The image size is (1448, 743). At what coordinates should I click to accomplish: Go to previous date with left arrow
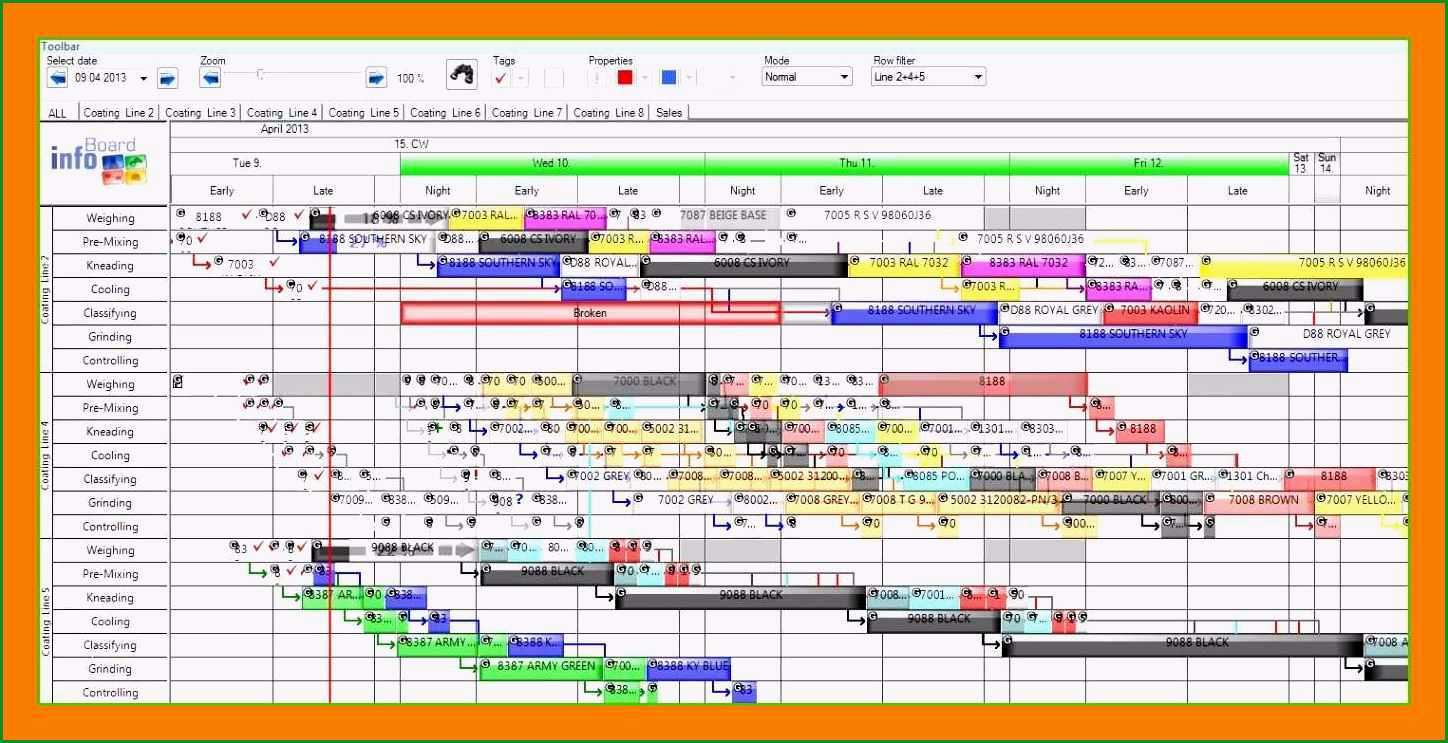click(57, 77)
